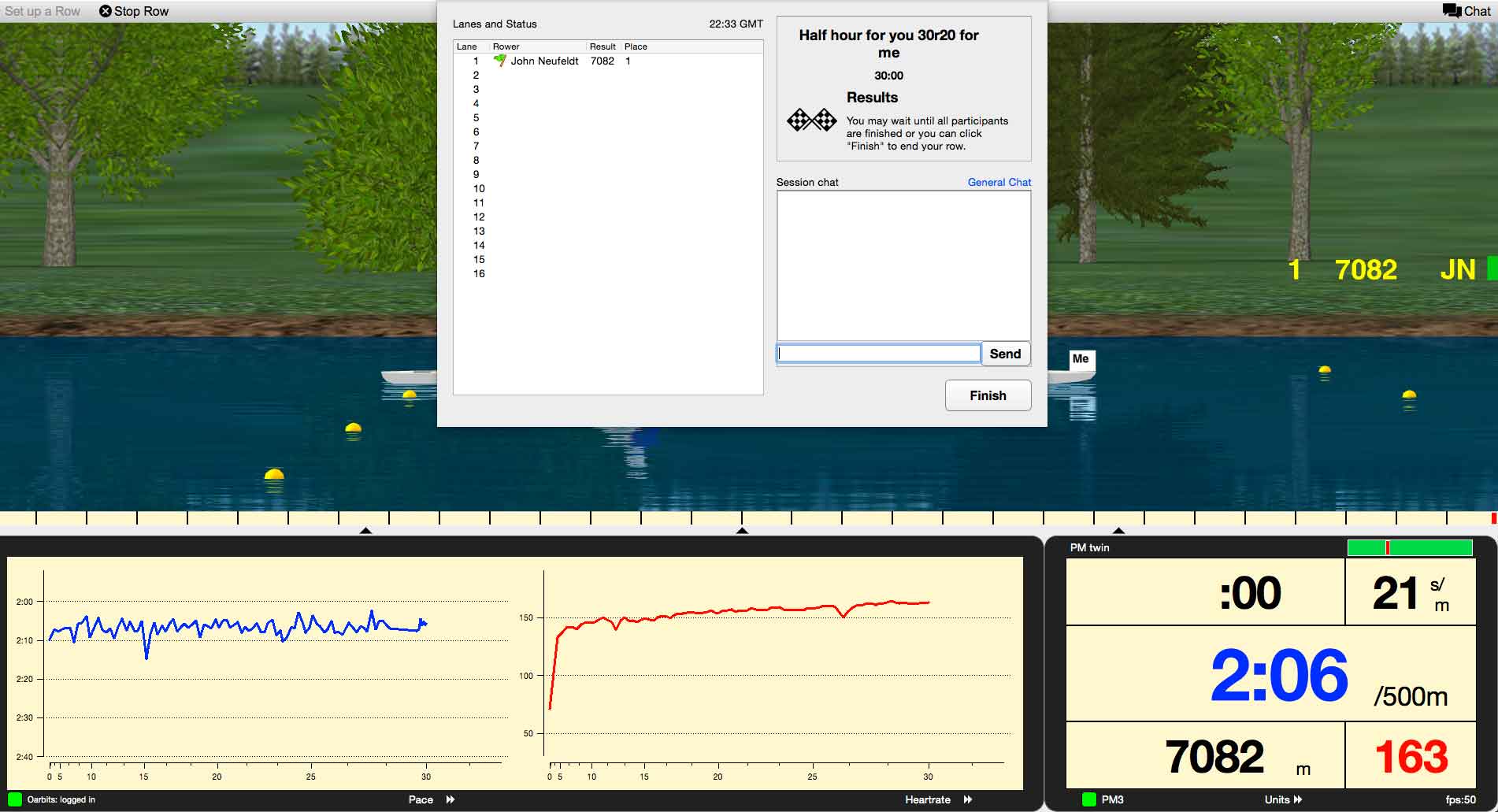Click the green Oarbits logged-in status indicator

click(14, 799)
